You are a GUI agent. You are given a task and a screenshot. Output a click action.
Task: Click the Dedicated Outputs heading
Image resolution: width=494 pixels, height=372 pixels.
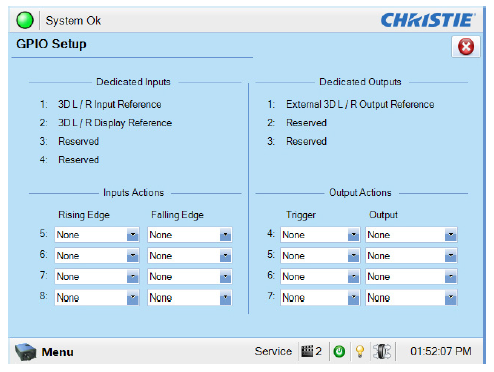click(360, 82)
